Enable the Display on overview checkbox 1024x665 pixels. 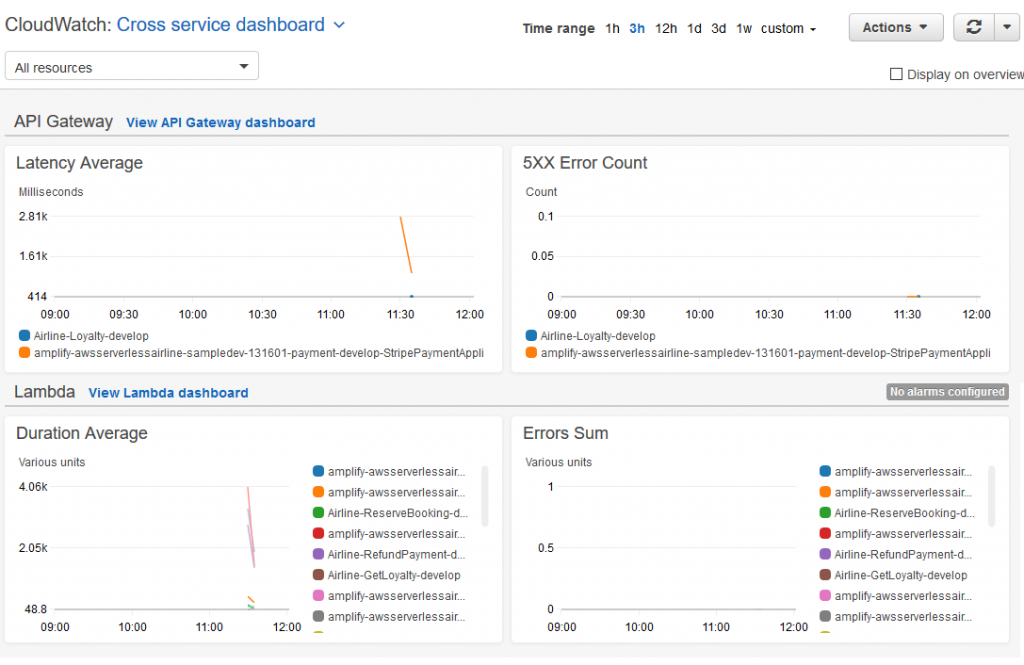point(896,74)
